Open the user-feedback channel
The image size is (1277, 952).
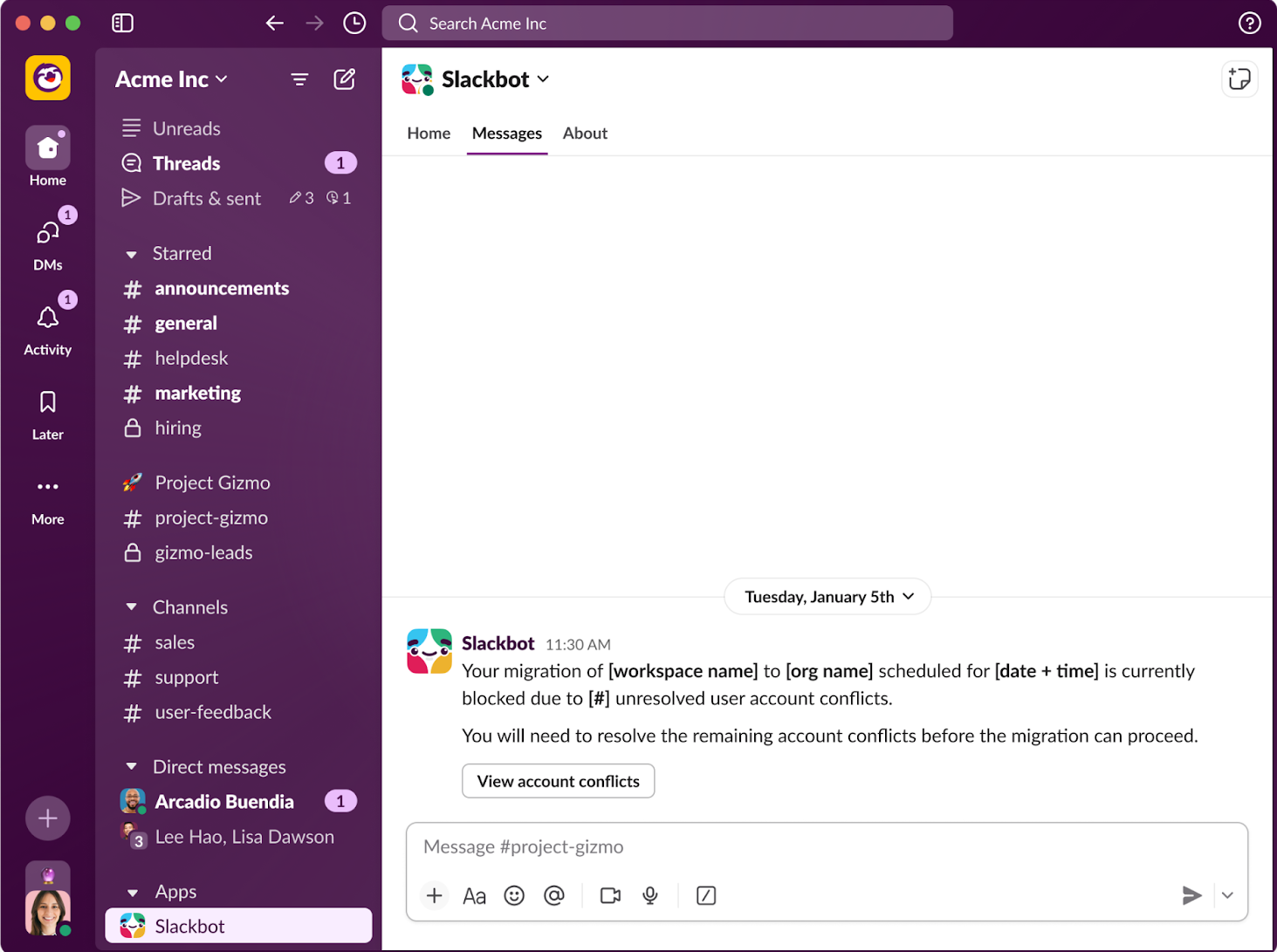pos(238,712)
